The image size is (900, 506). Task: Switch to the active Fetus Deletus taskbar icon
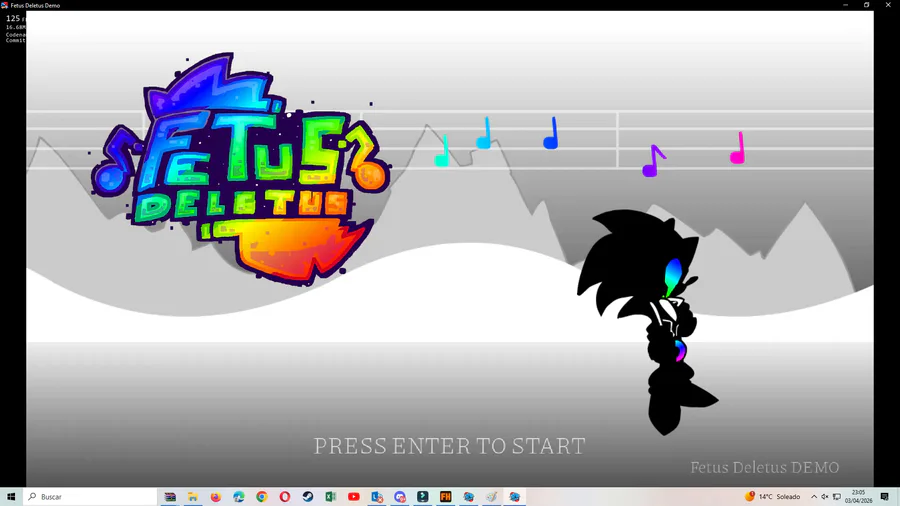pyautogui.click(x=514, y=497)
